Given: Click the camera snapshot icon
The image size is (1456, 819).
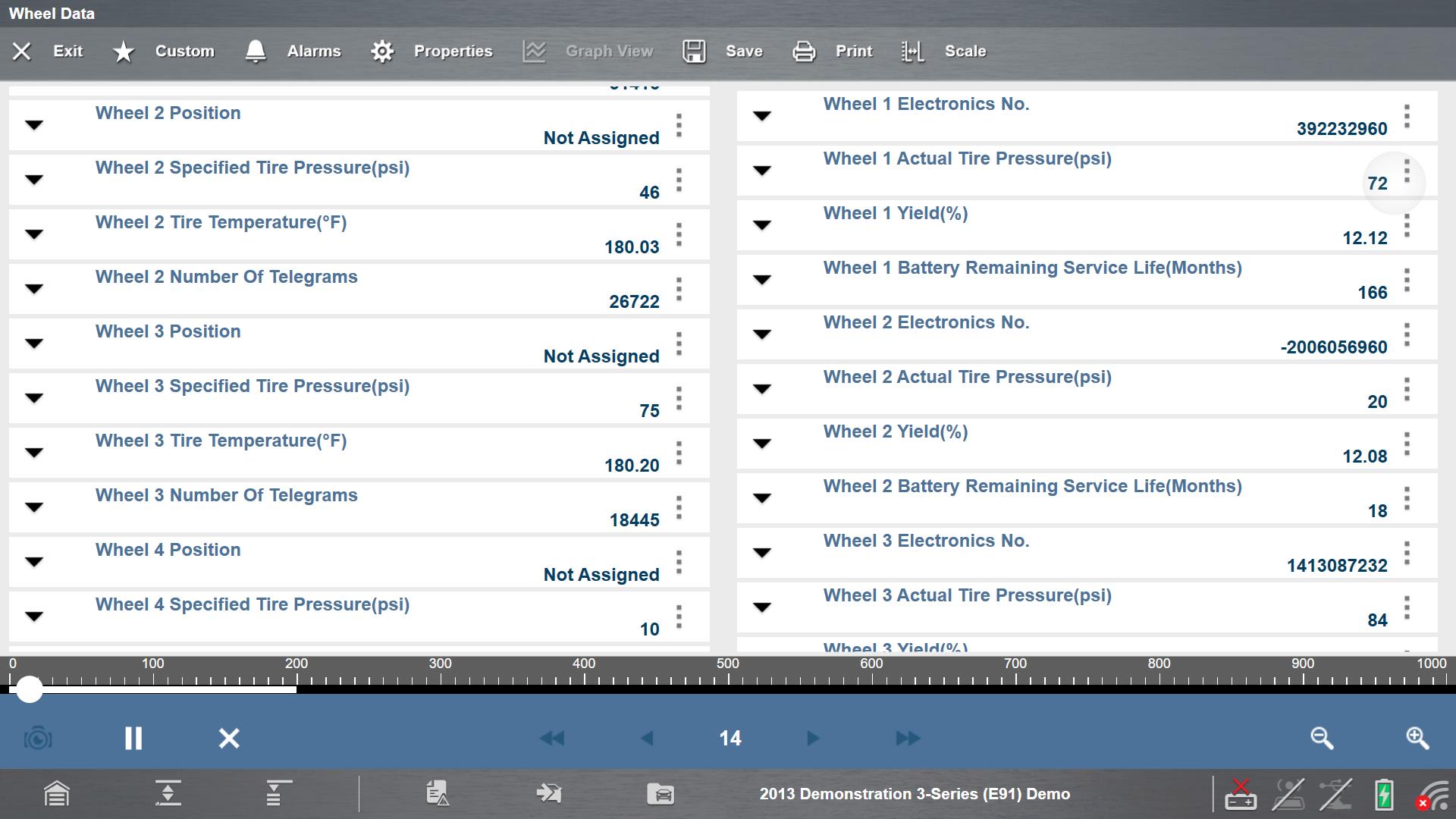Looking at the screenshot, I should (x=38, y=738).
